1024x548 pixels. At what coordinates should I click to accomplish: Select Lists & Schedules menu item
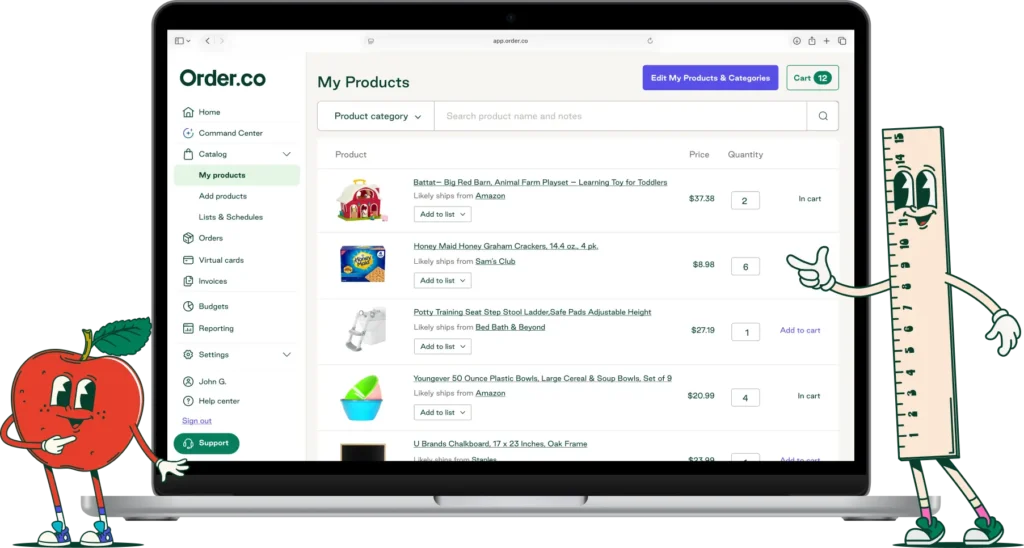click(231, 217)
